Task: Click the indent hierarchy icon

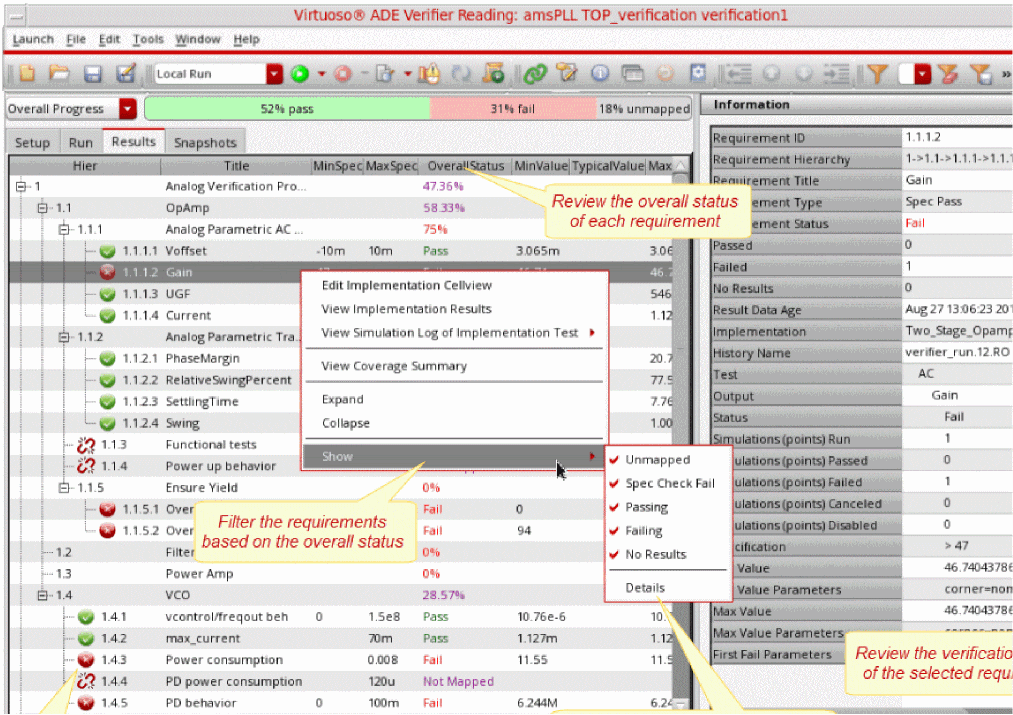Action: 837,74
